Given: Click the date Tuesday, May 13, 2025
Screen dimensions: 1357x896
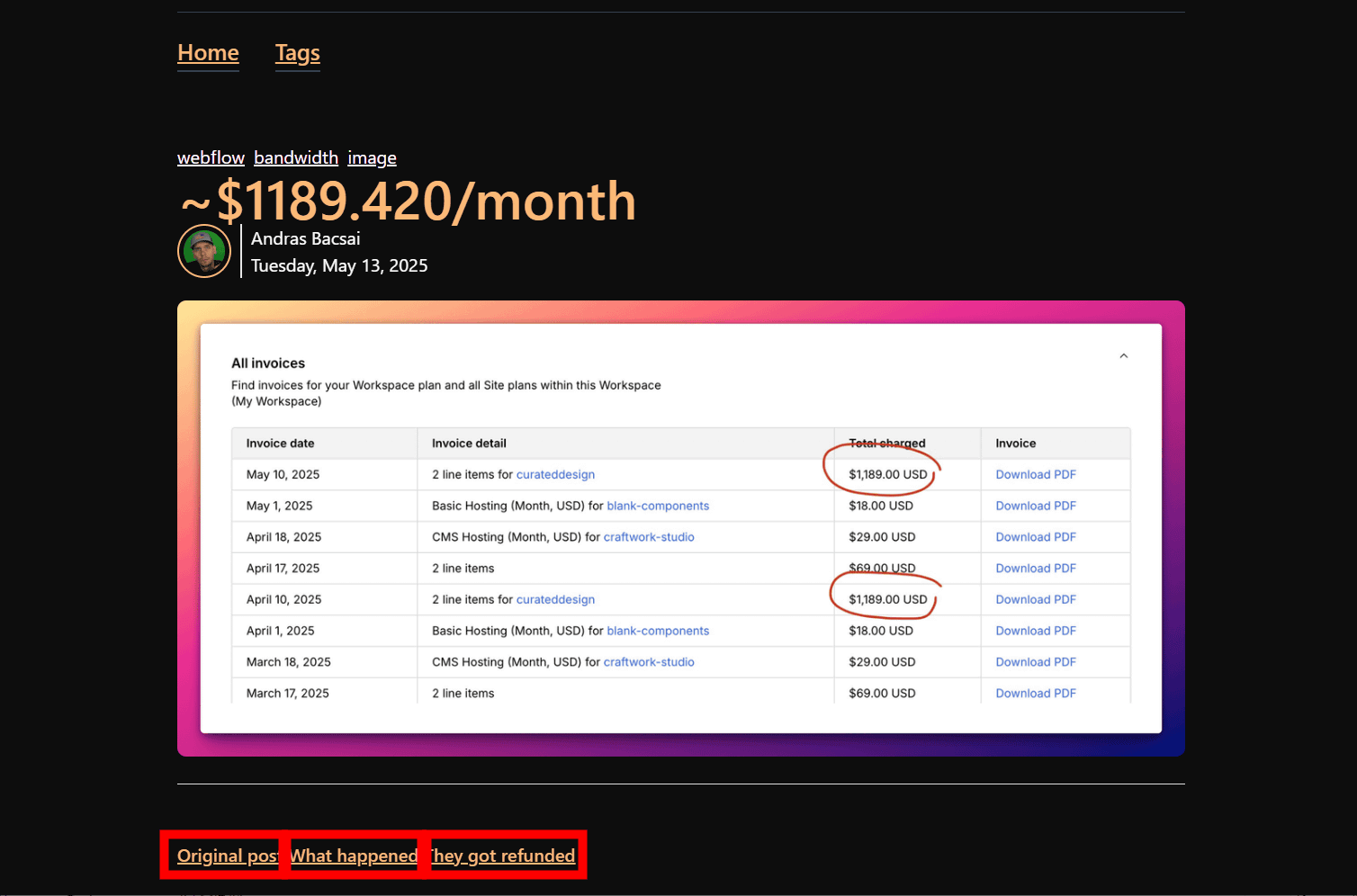Looking at the screenshot, I should 339,265.
